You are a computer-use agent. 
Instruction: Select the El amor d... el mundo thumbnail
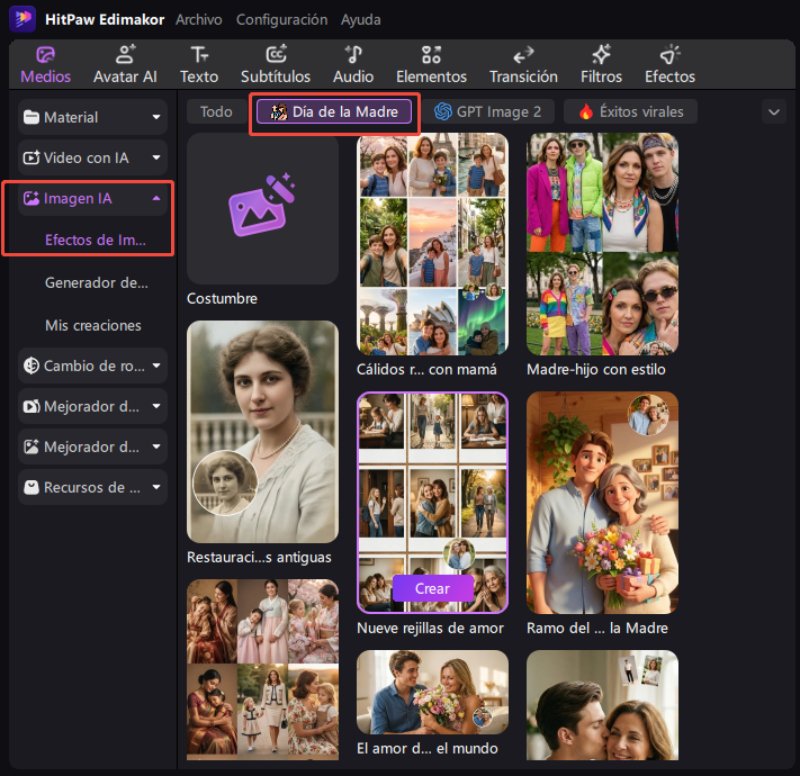coord(433,692)
